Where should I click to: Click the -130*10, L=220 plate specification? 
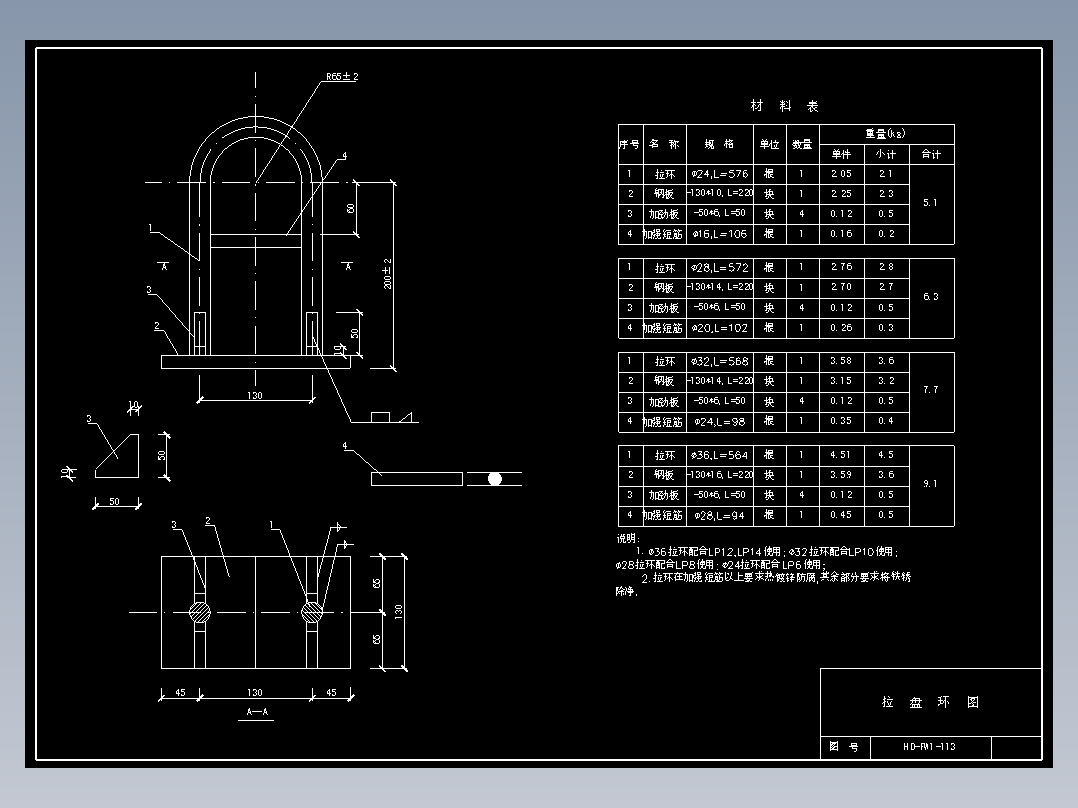(x=720, y=193)
